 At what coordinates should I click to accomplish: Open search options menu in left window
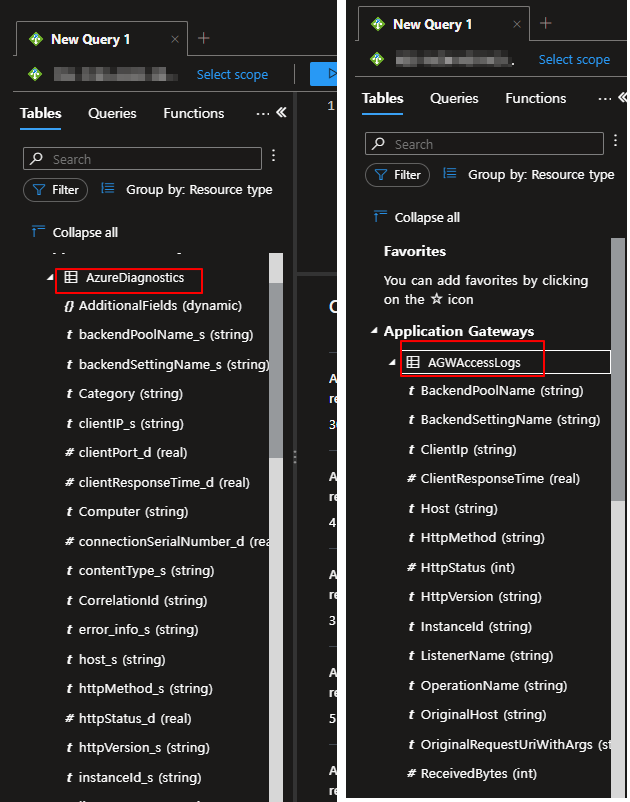click(x=274, y=155)
